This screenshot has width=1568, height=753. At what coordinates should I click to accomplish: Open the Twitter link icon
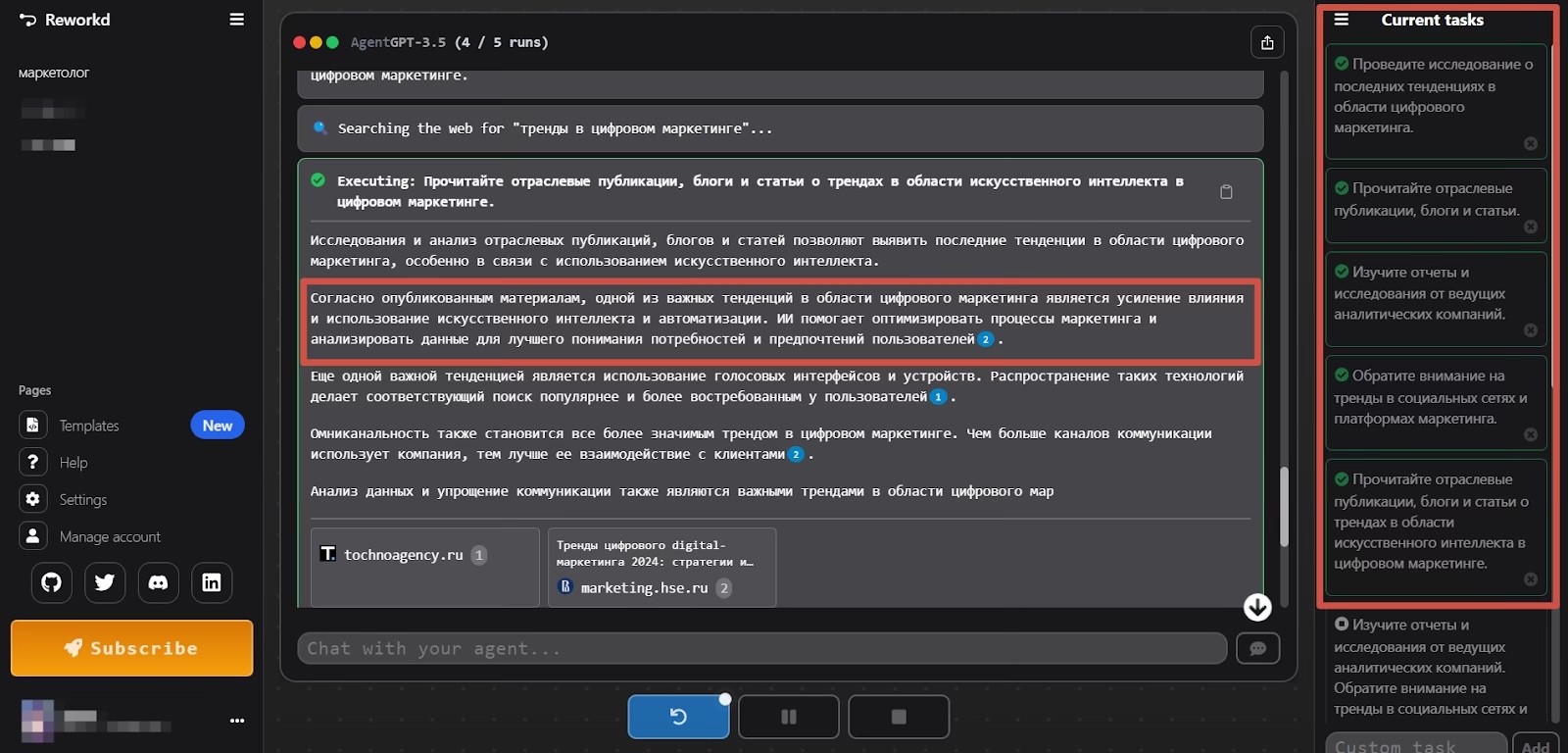click(x=105, y=582)
